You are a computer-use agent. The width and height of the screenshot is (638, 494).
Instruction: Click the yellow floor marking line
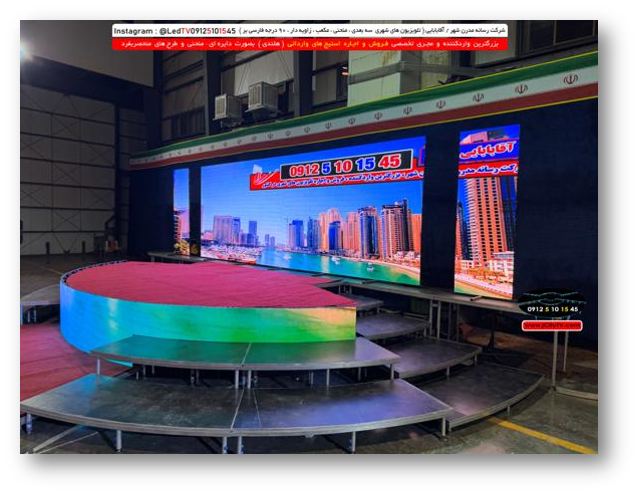[540, 435]
